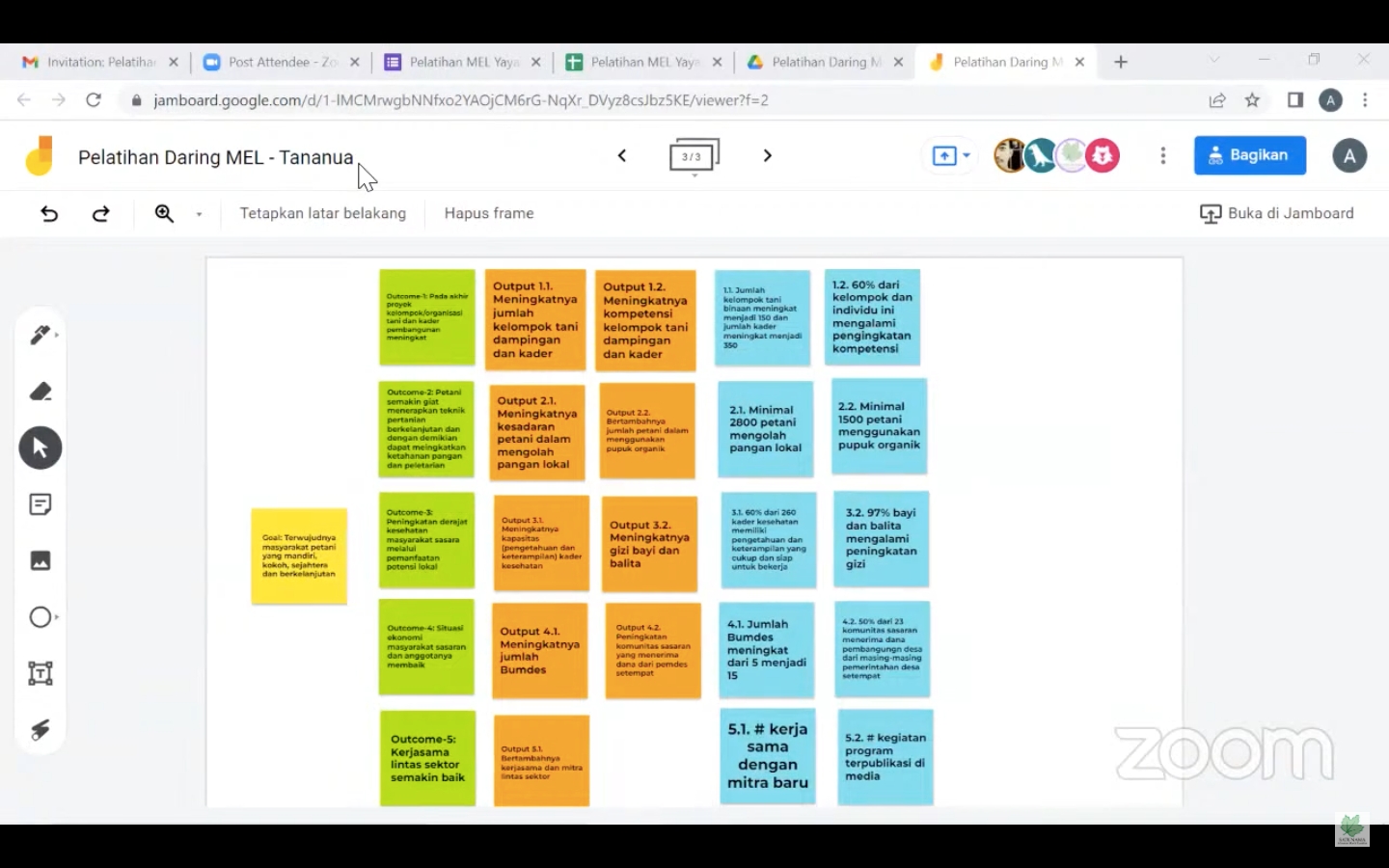Expand the frame bar 3/3 indicator
Screen dimensions: 1389x868
pyautogui.click(x=694, y=156)
